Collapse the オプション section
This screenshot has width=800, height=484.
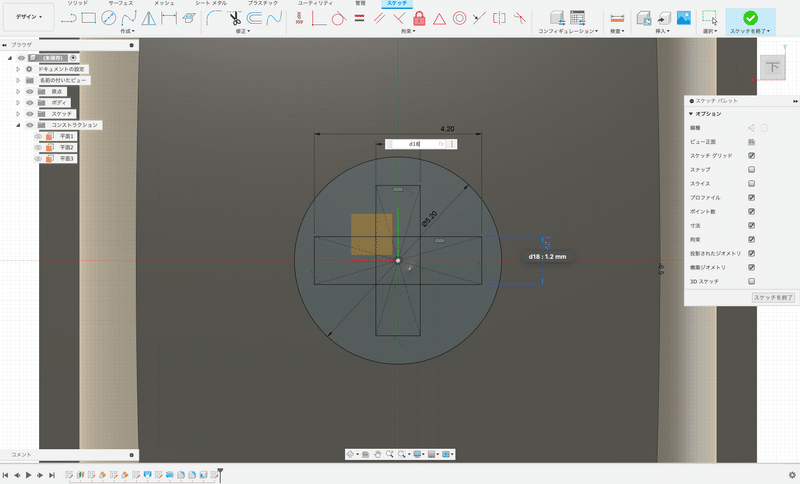tap(691, 114)
